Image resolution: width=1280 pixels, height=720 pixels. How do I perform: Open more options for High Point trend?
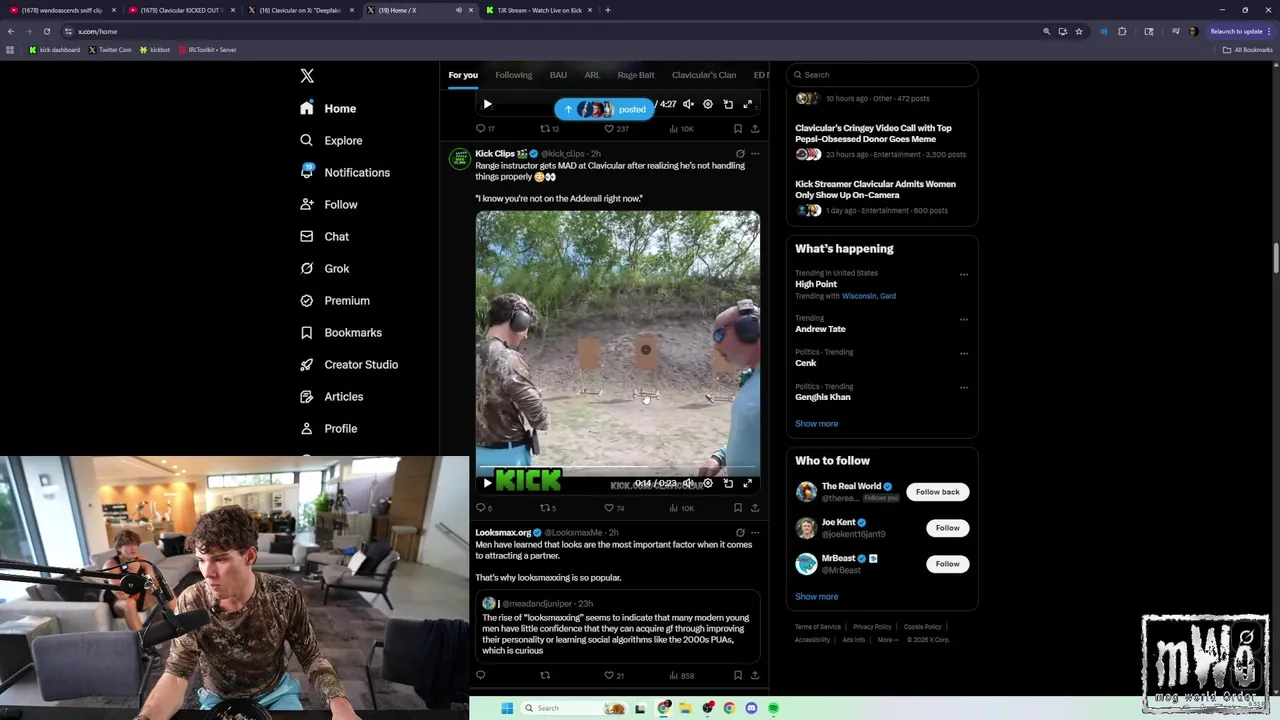[964, 274]
